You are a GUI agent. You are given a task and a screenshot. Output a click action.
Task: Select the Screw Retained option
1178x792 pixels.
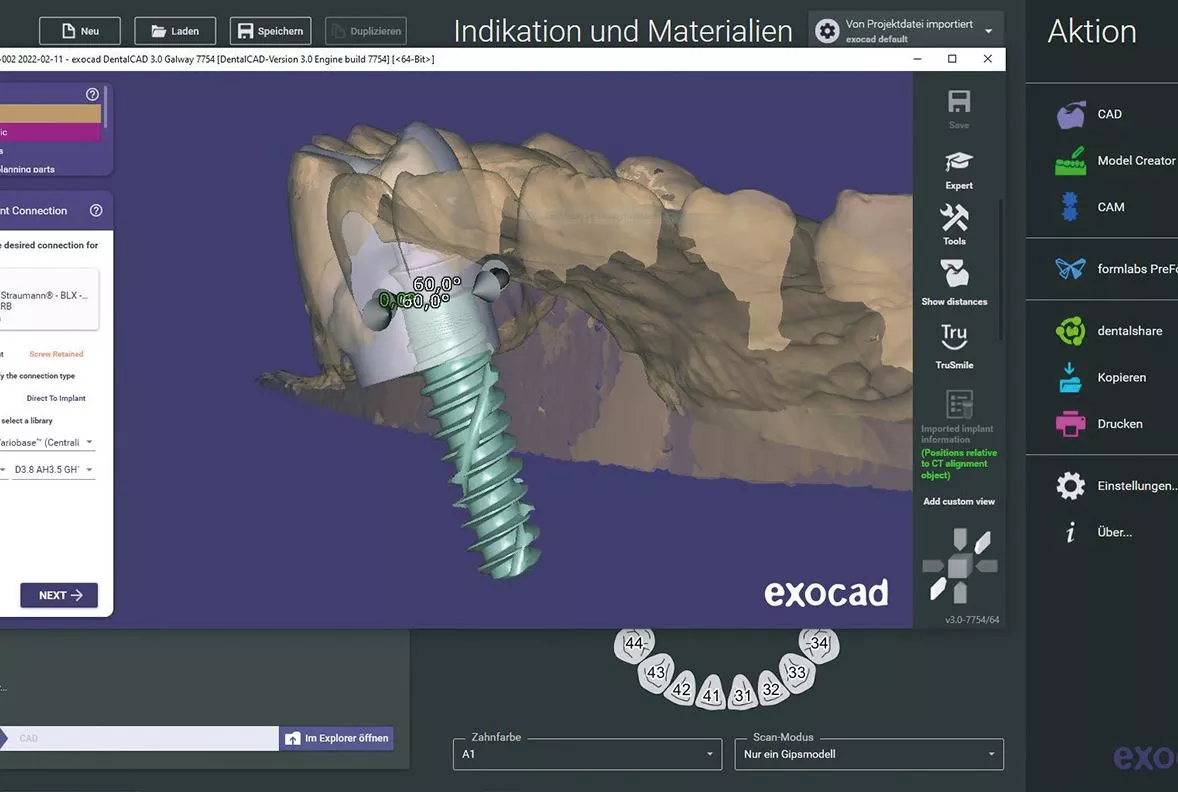56,354
